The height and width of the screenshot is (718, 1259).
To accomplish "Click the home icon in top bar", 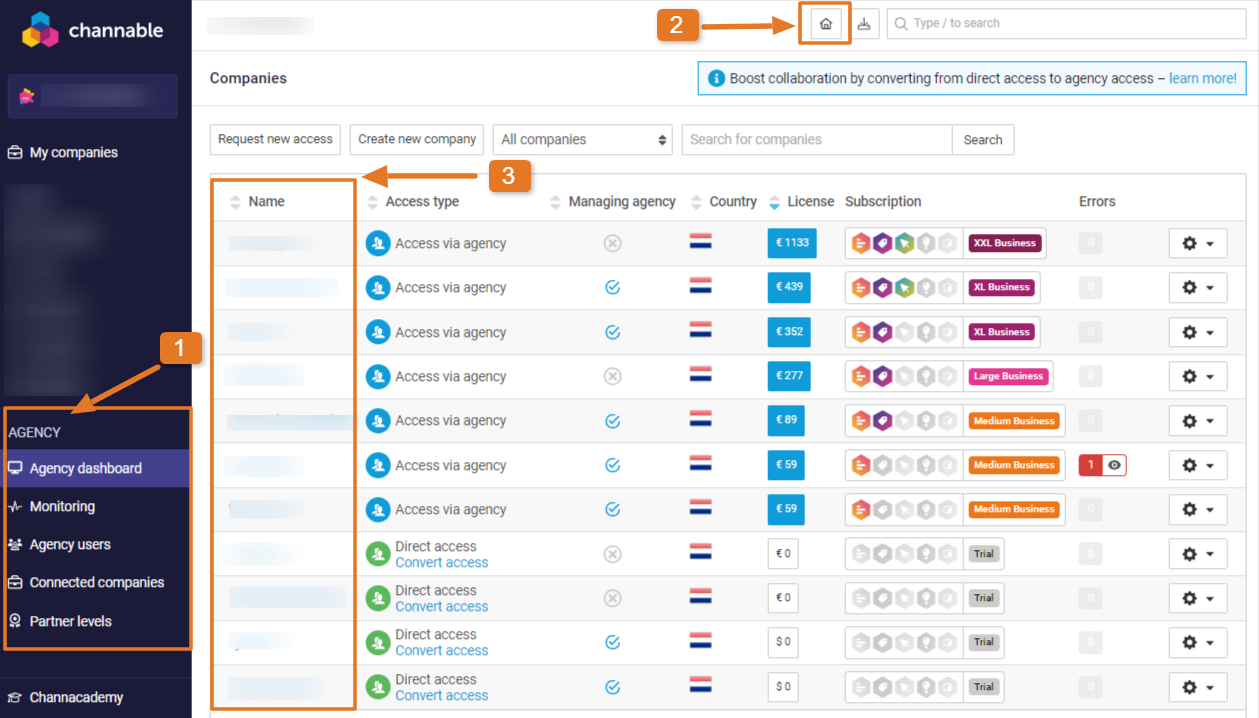I will 825,24.
